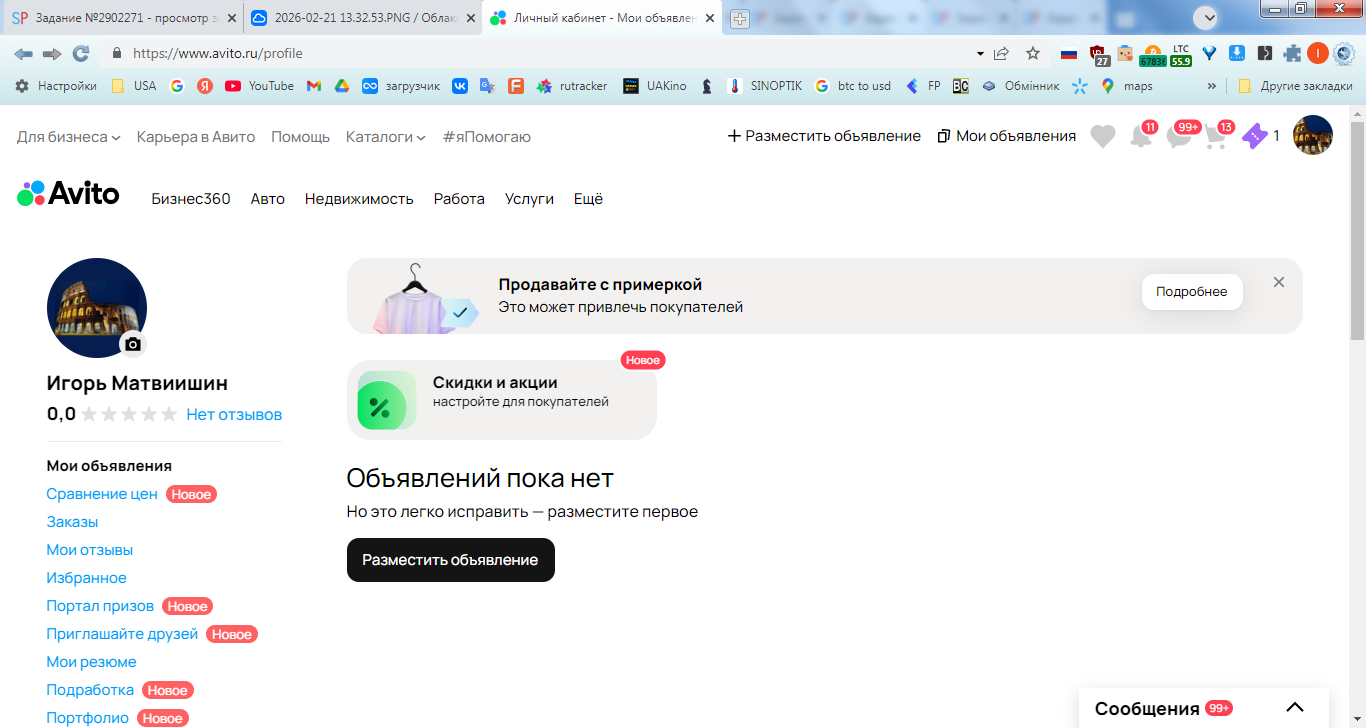The image size is (1366, 728).
Task: Click the 'Подробнее' button in banner
Action: pos(1192,292)
